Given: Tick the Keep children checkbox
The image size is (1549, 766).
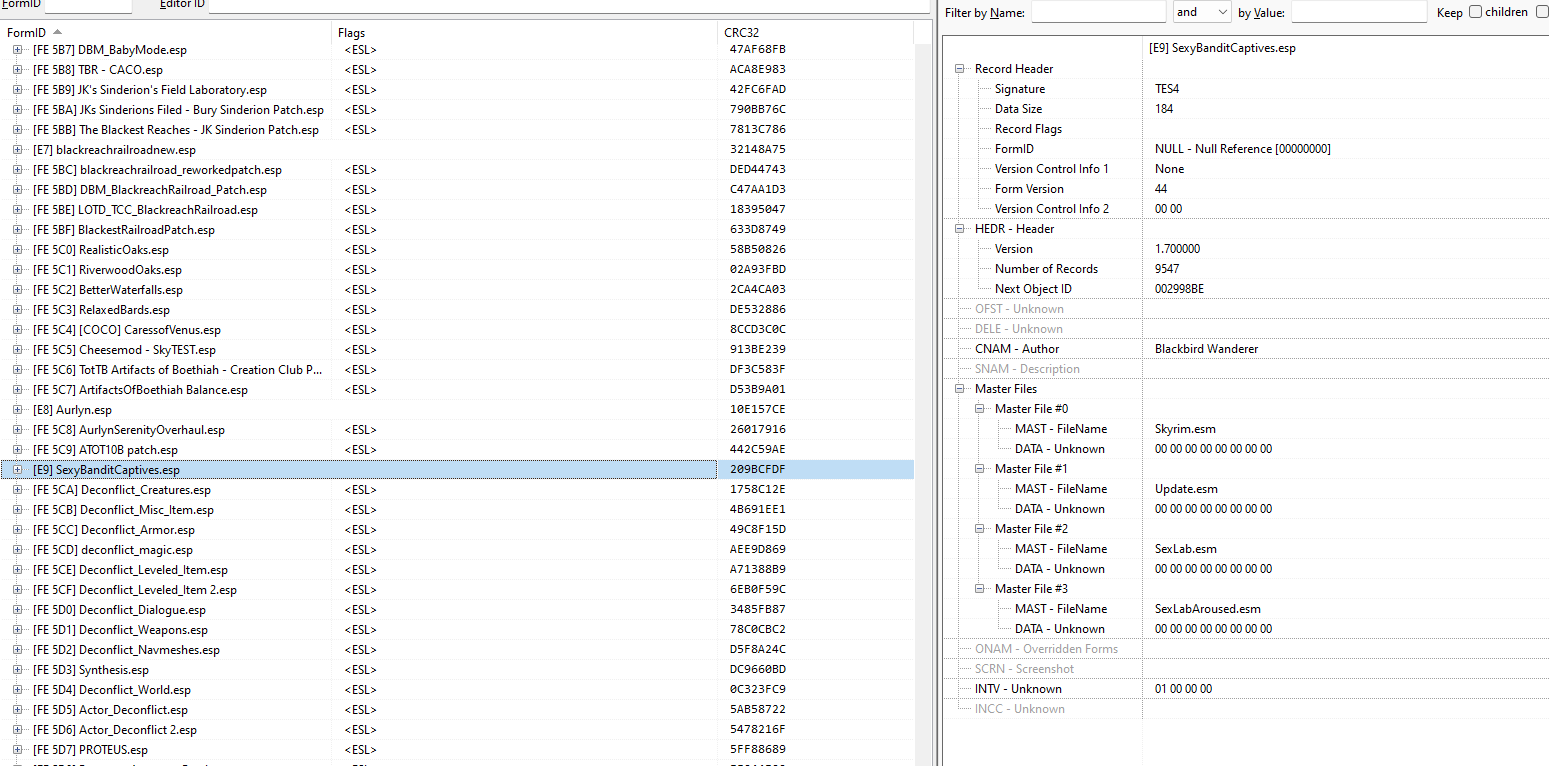Looking at the screenshot, I should 1474,12.
